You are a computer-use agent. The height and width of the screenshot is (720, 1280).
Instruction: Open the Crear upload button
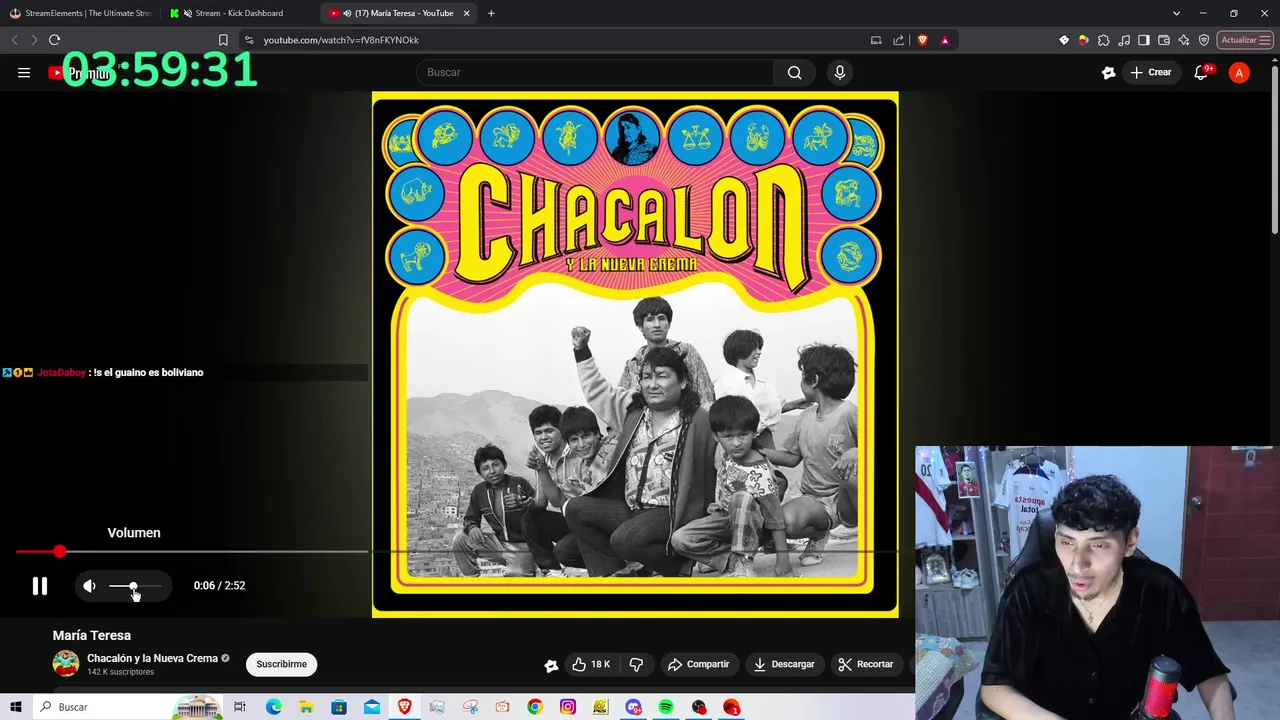pos(1150,72)
